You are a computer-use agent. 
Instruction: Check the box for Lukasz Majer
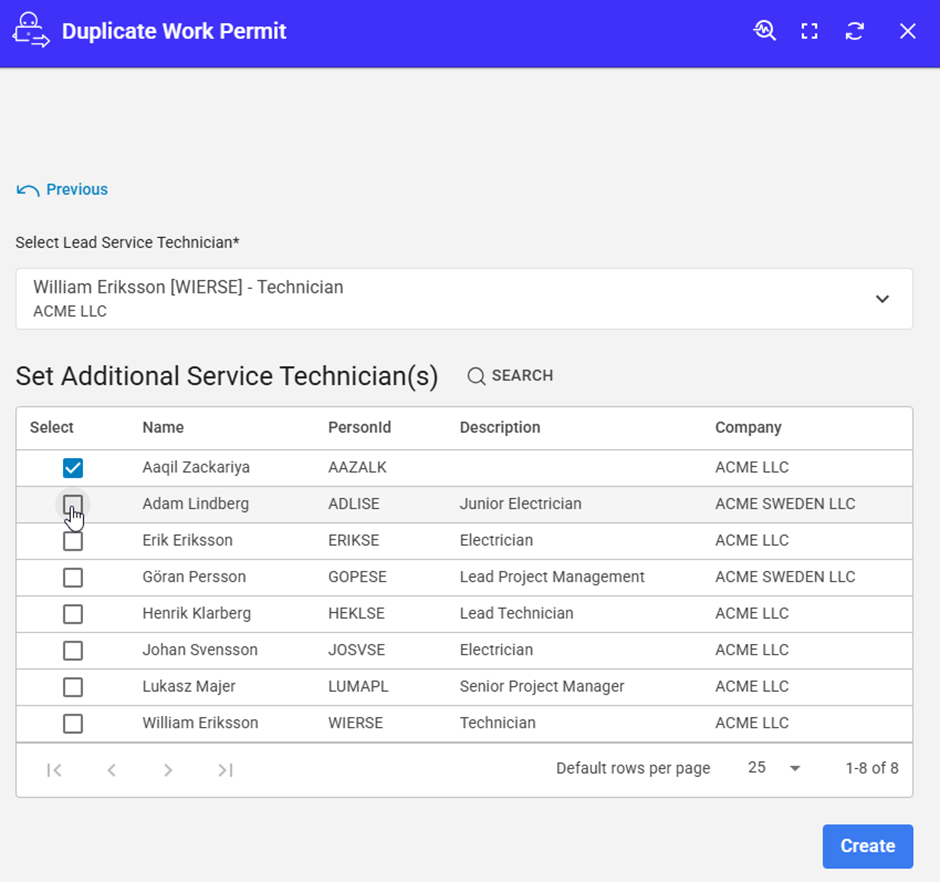coord(73,687)
